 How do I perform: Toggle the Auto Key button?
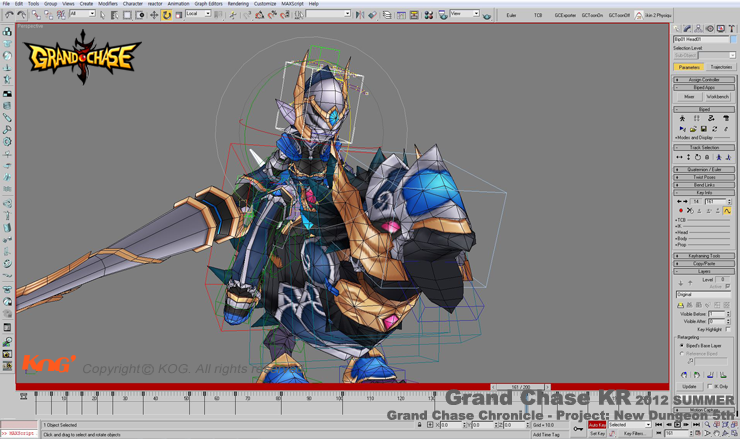click(596, 425)
